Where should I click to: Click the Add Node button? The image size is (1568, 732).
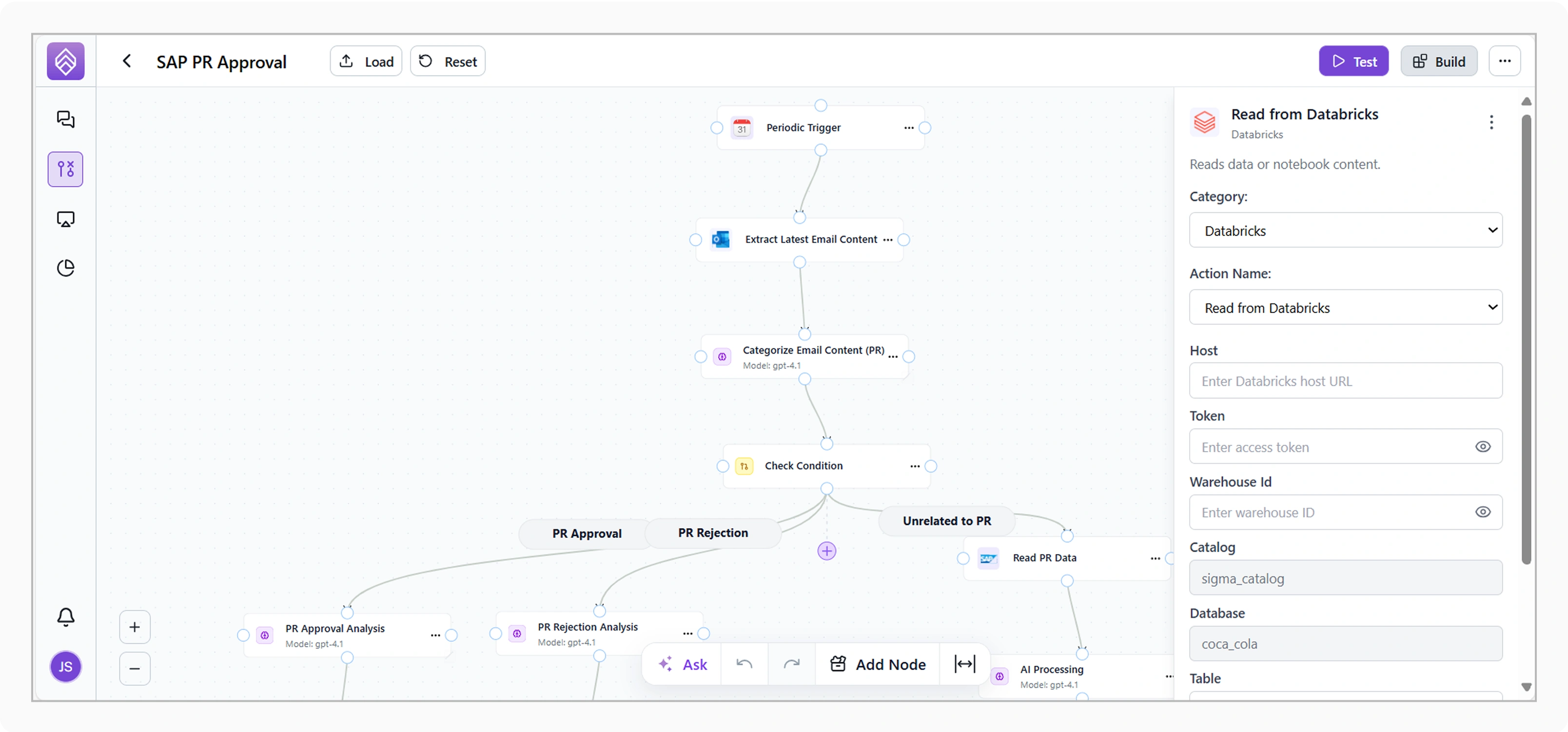coord(877,664)
